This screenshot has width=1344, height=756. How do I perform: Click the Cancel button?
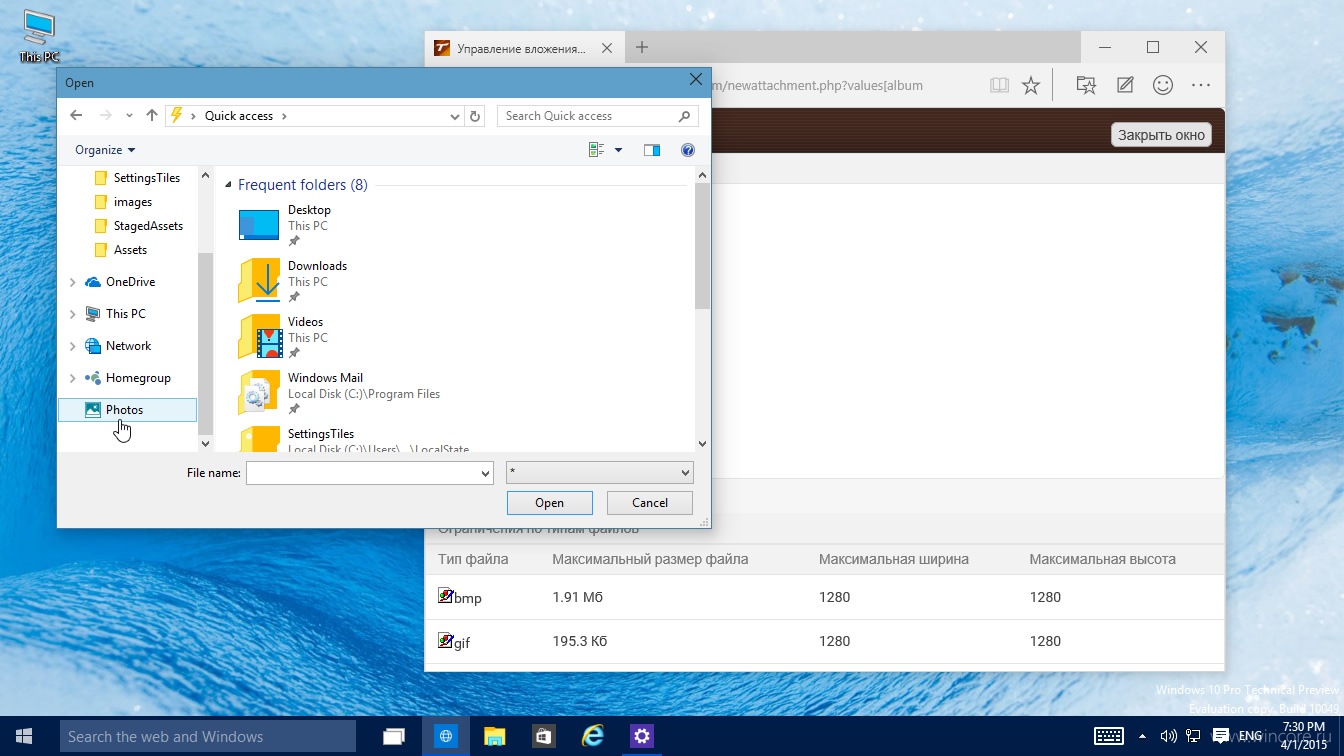pyautogui.click(x=650, y=503)
